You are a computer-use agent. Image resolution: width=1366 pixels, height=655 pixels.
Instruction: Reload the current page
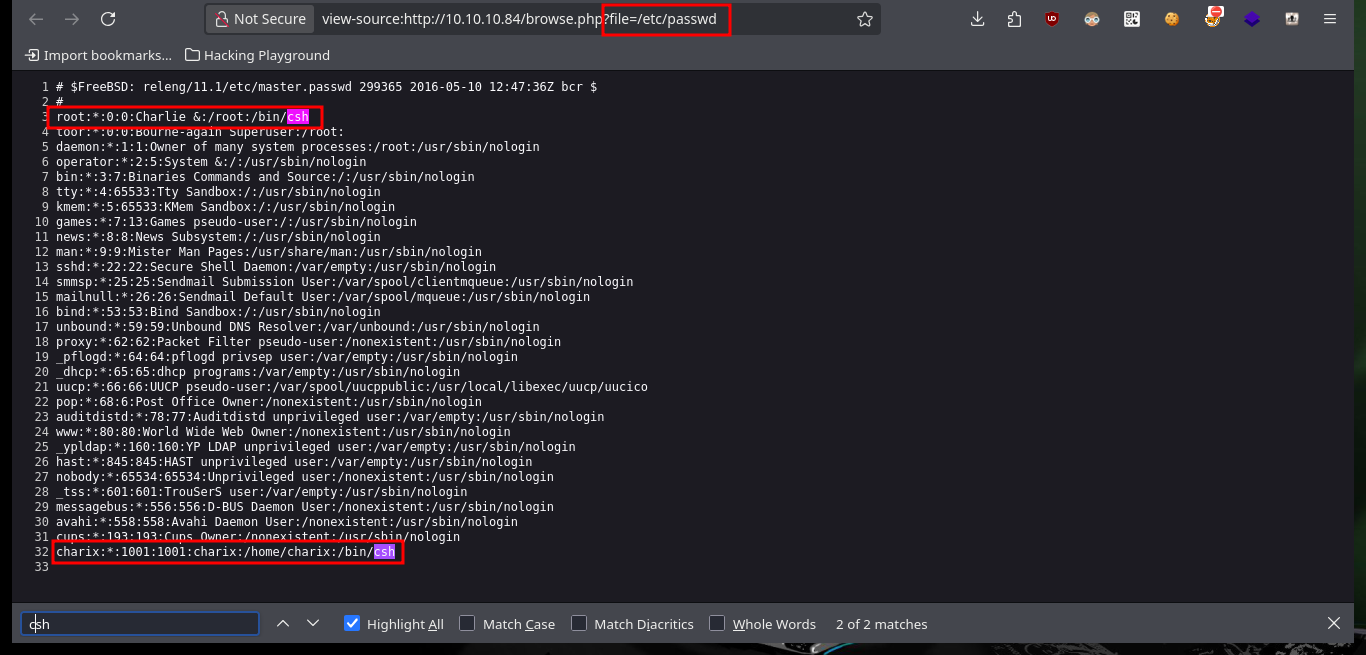(x=108, y=19)
